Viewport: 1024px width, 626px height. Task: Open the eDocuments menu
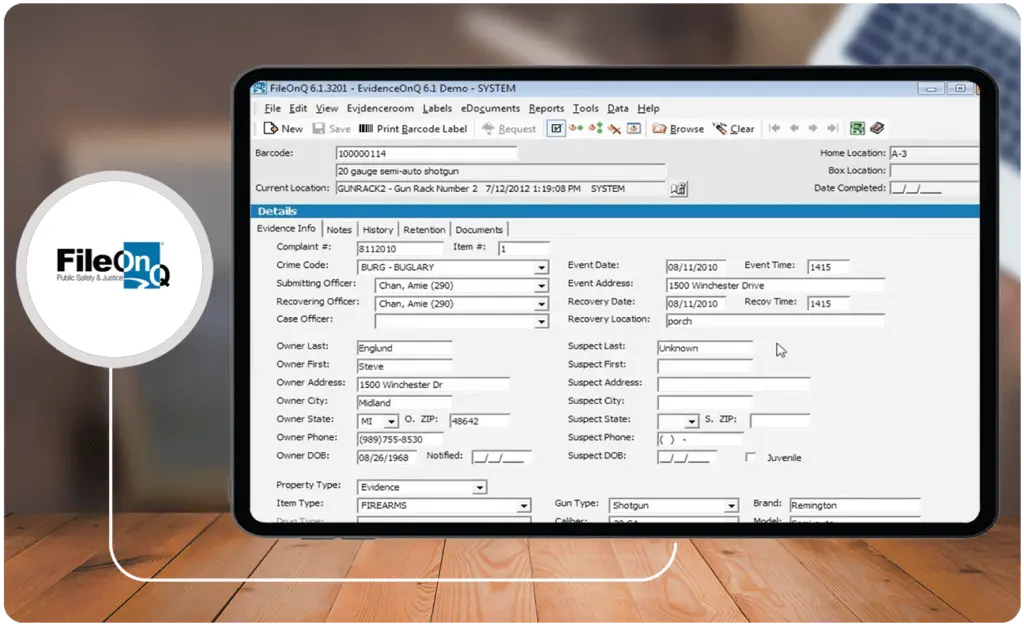coord(490,108)
